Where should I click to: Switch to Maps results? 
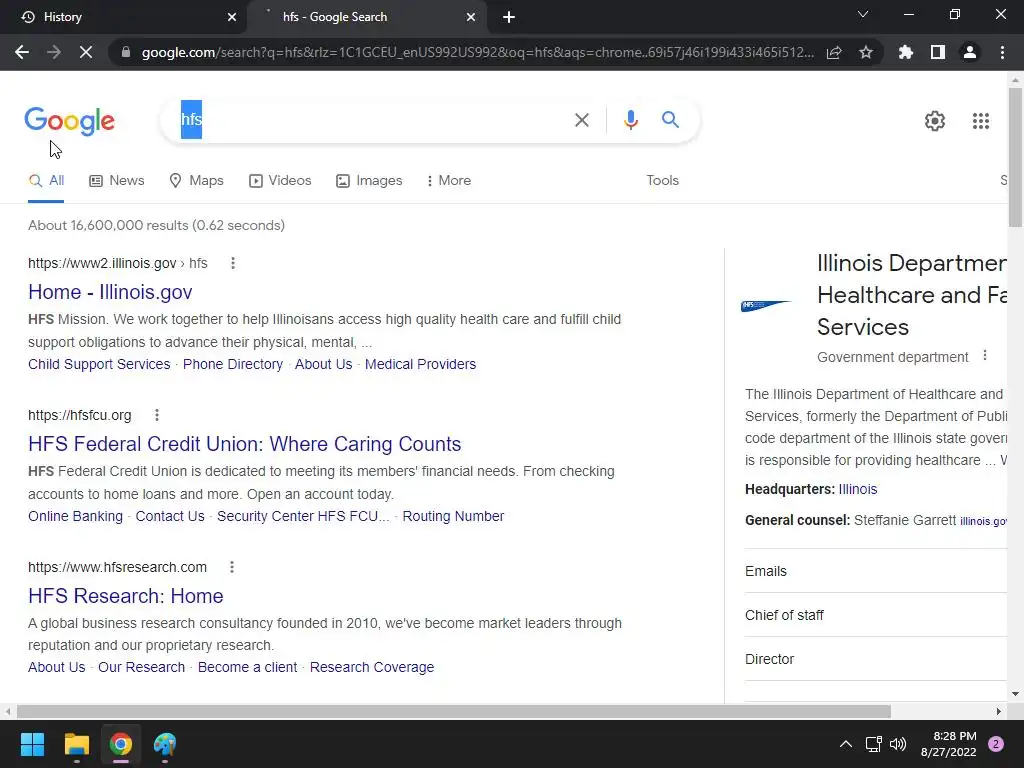tap(197, 181)
